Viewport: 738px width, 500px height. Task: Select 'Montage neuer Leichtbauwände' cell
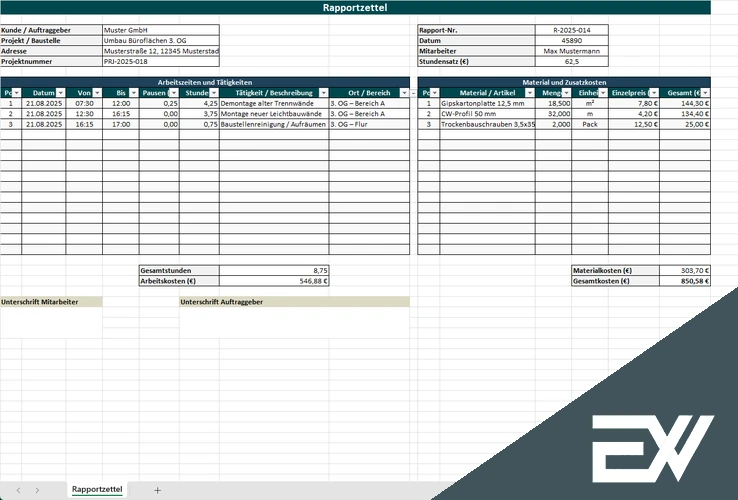click(x=274, y=113)
